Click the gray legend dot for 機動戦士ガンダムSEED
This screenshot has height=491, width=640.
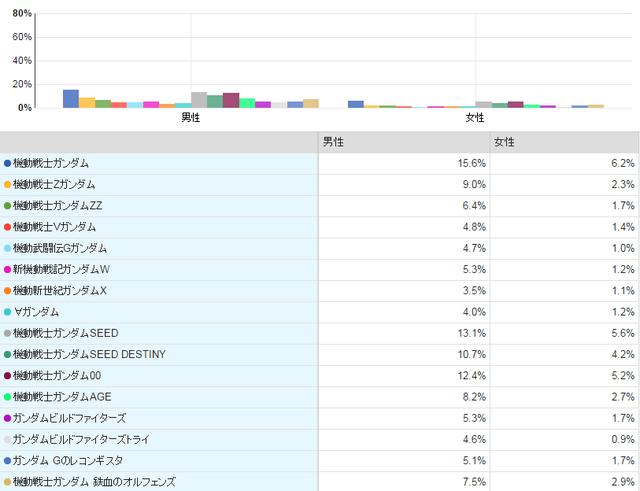(x=8, y=333)
